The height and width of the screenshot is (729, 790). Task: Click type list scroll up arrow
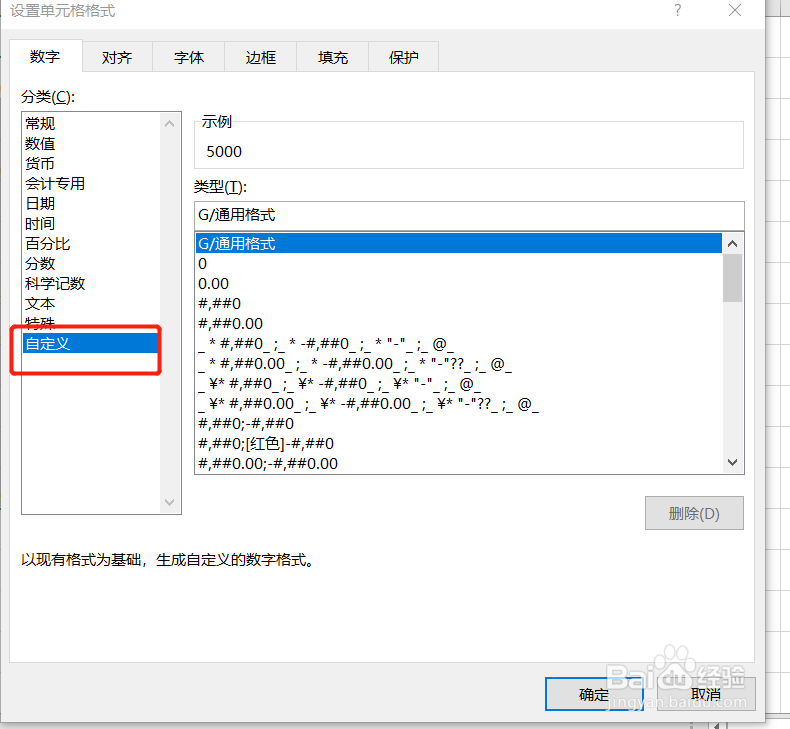(x=733, y=244)
